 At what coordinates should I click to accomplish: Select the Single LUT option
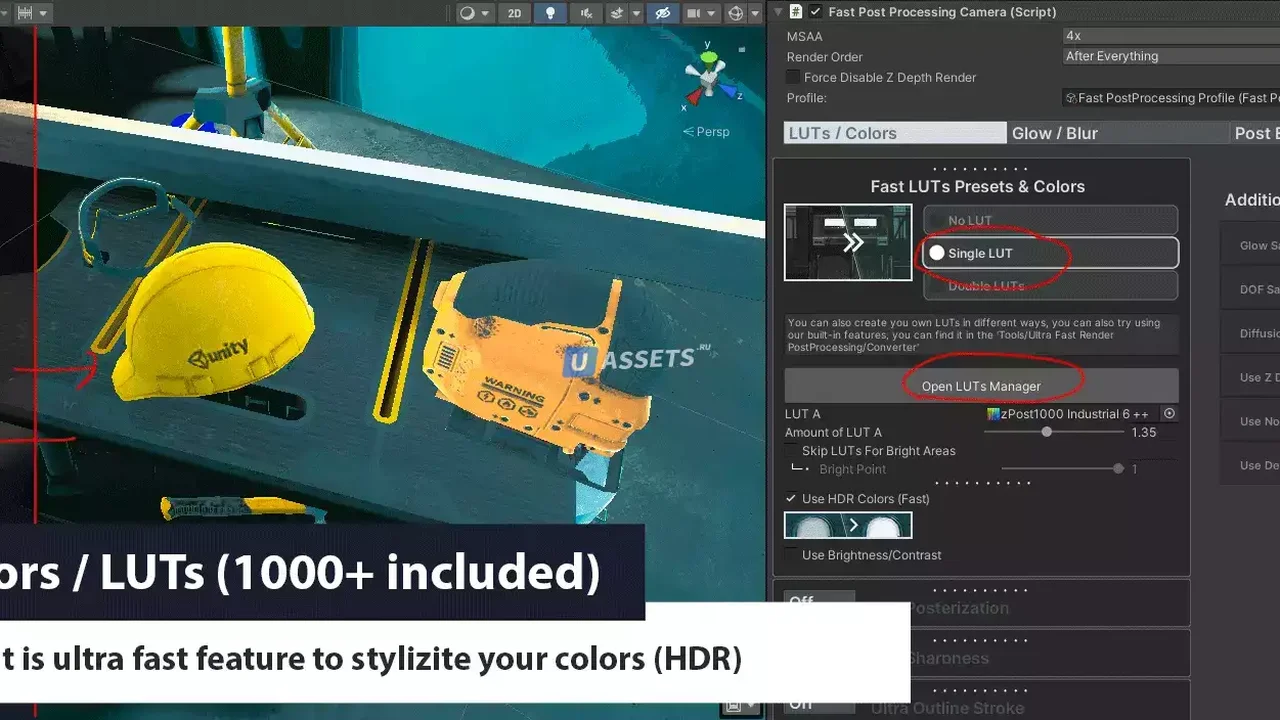(x=1050, y=253)
